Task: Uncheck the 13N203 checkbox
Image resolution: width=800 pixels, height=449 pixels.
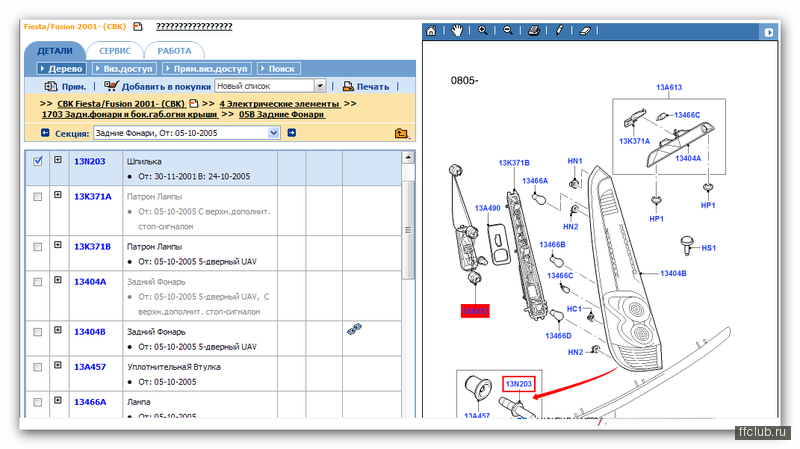Action: click(38, 161)
